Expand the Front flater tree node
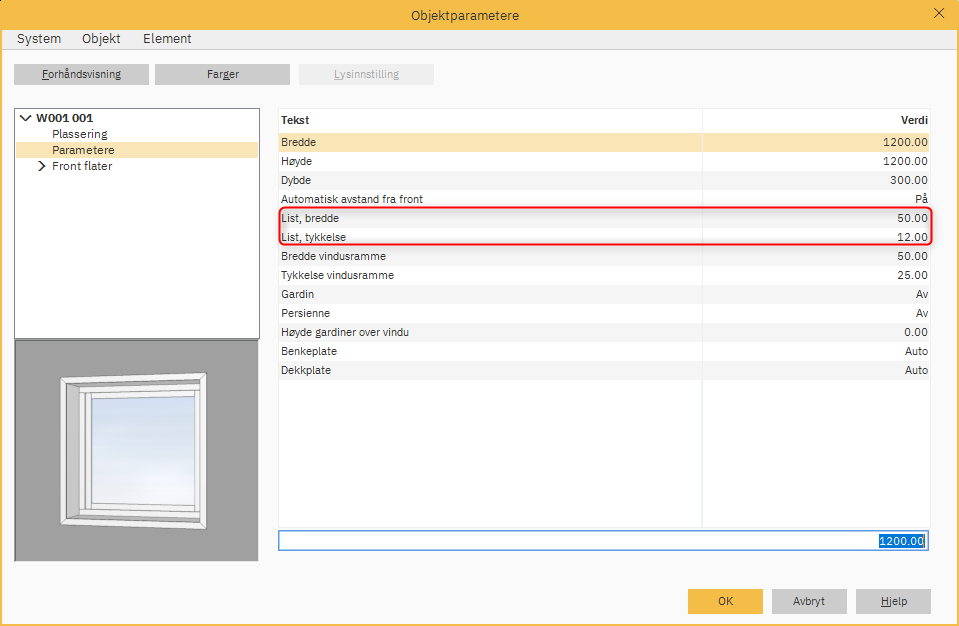Screen dimensions: 959x626 (42, 166)
